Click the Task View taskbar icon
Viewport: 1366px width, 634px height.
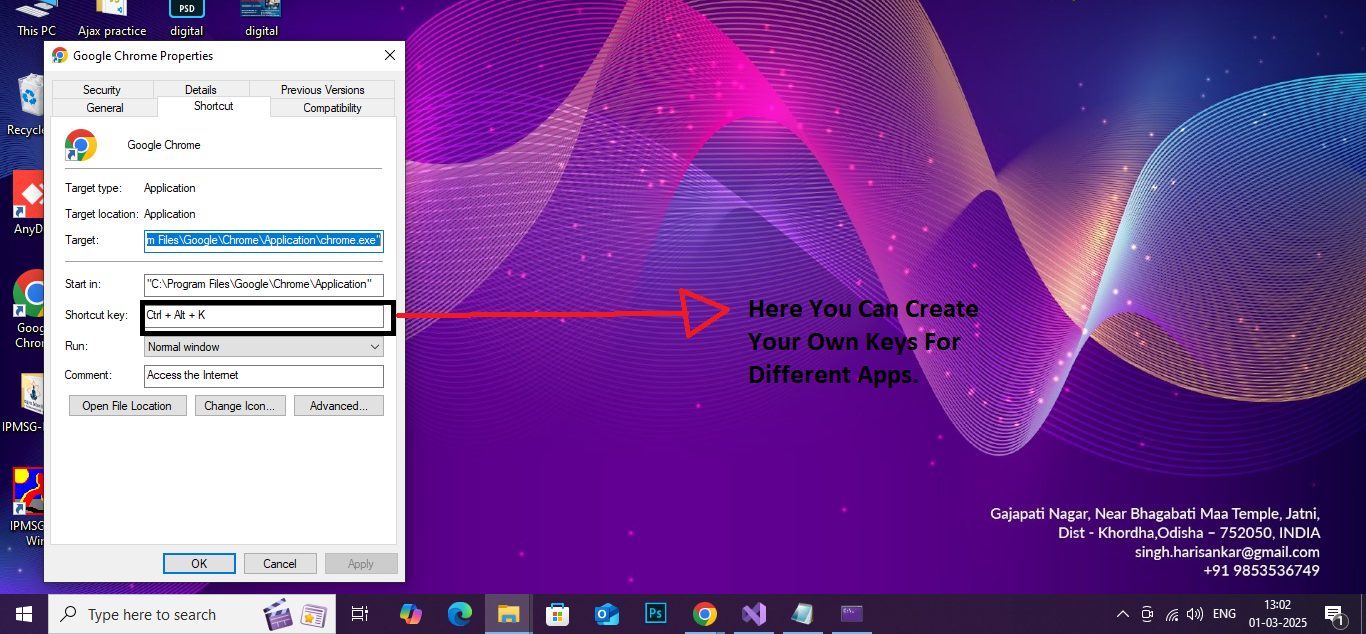[x=360, y=613]
